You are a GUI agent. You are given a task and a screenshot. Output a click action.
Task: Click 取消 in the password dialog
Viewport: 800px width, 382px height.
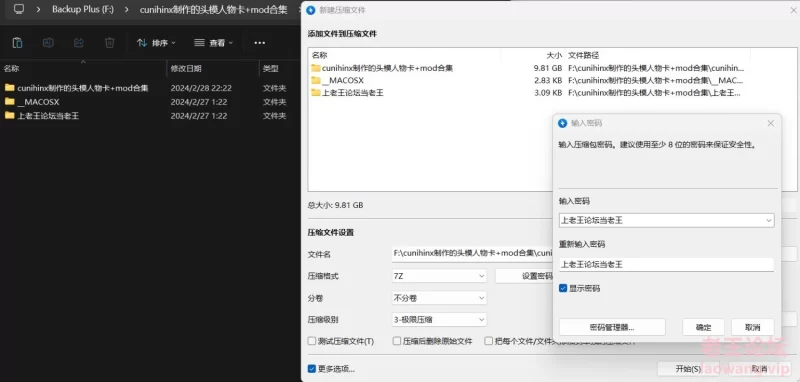[753, 327]
